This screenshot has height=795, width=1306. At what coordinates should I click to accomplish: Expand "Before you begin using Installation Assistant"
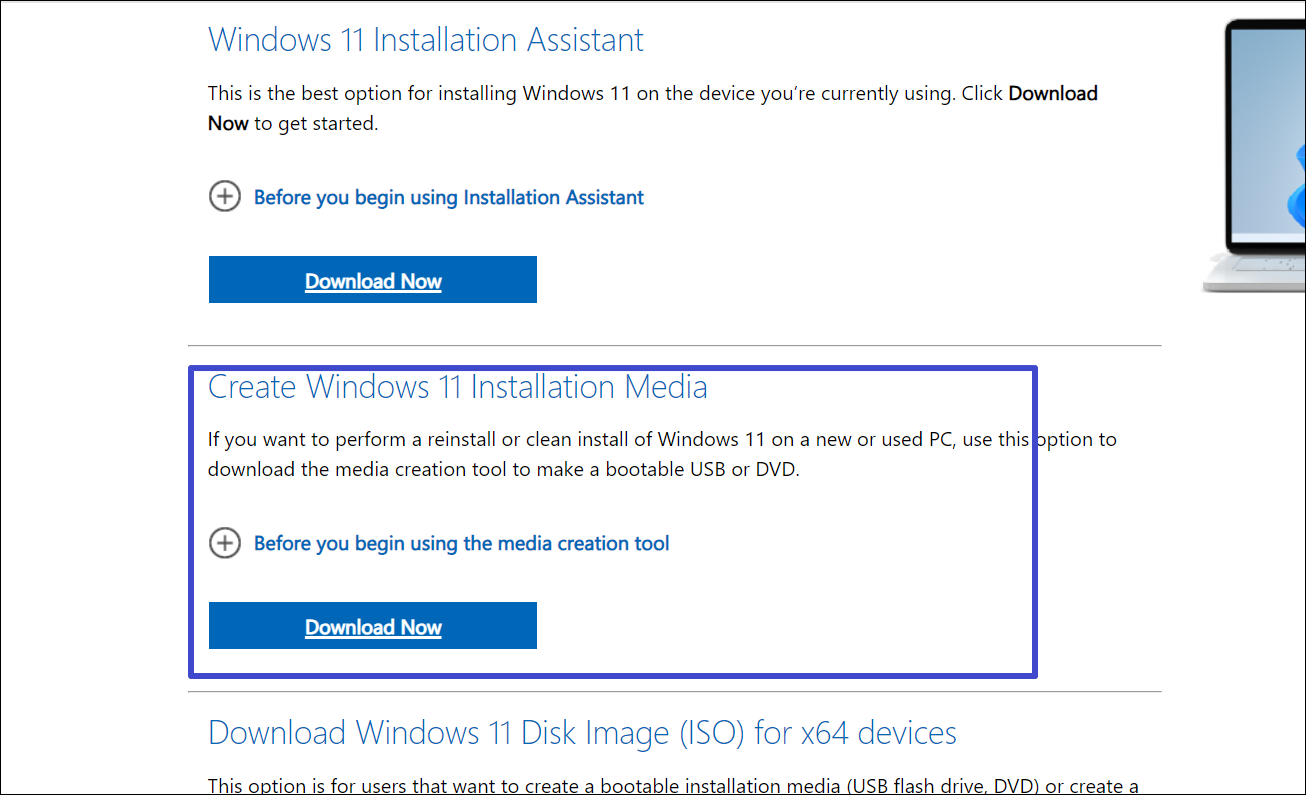448,197
